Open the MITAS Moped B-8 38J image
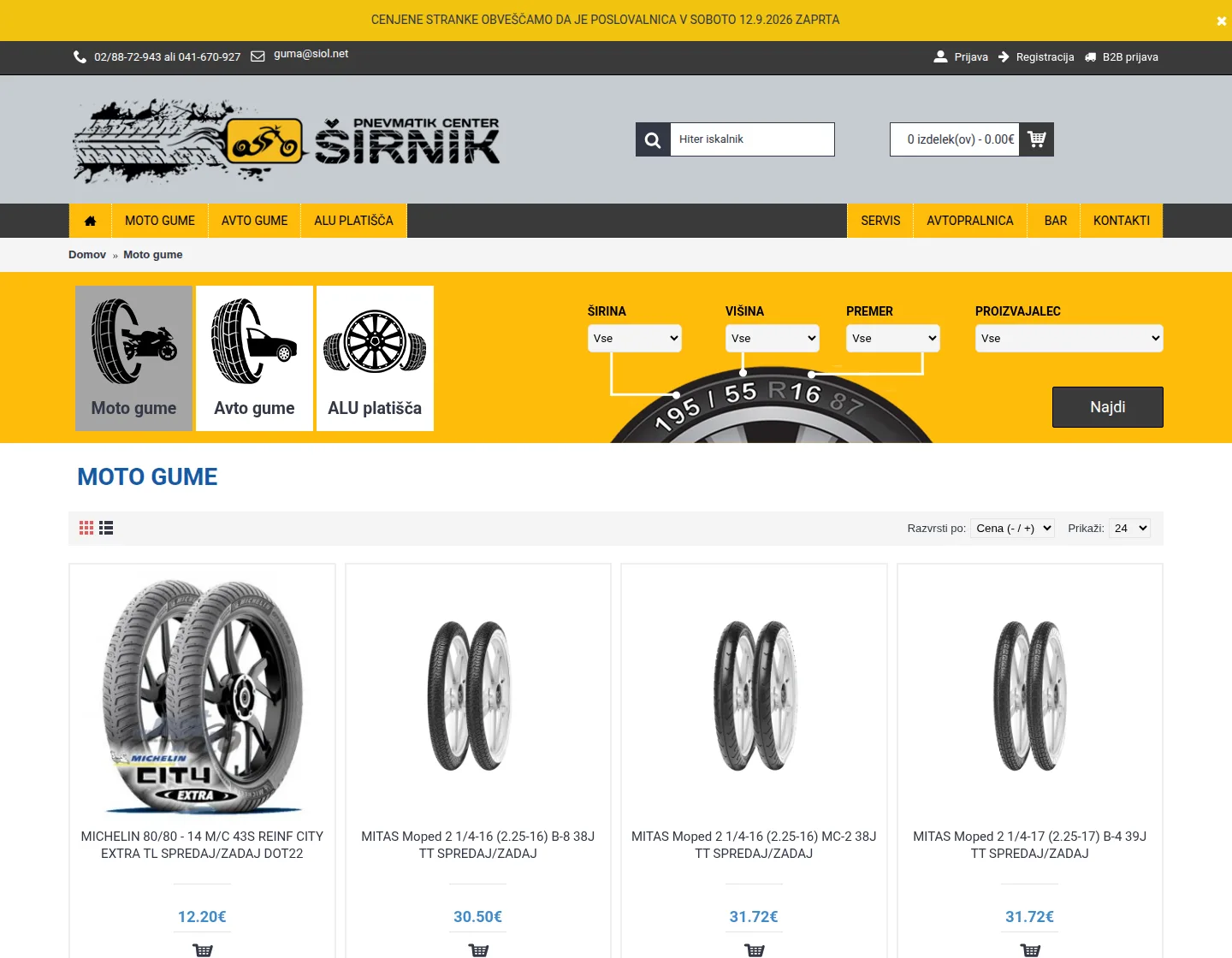1232x958 pixels. 478,696
